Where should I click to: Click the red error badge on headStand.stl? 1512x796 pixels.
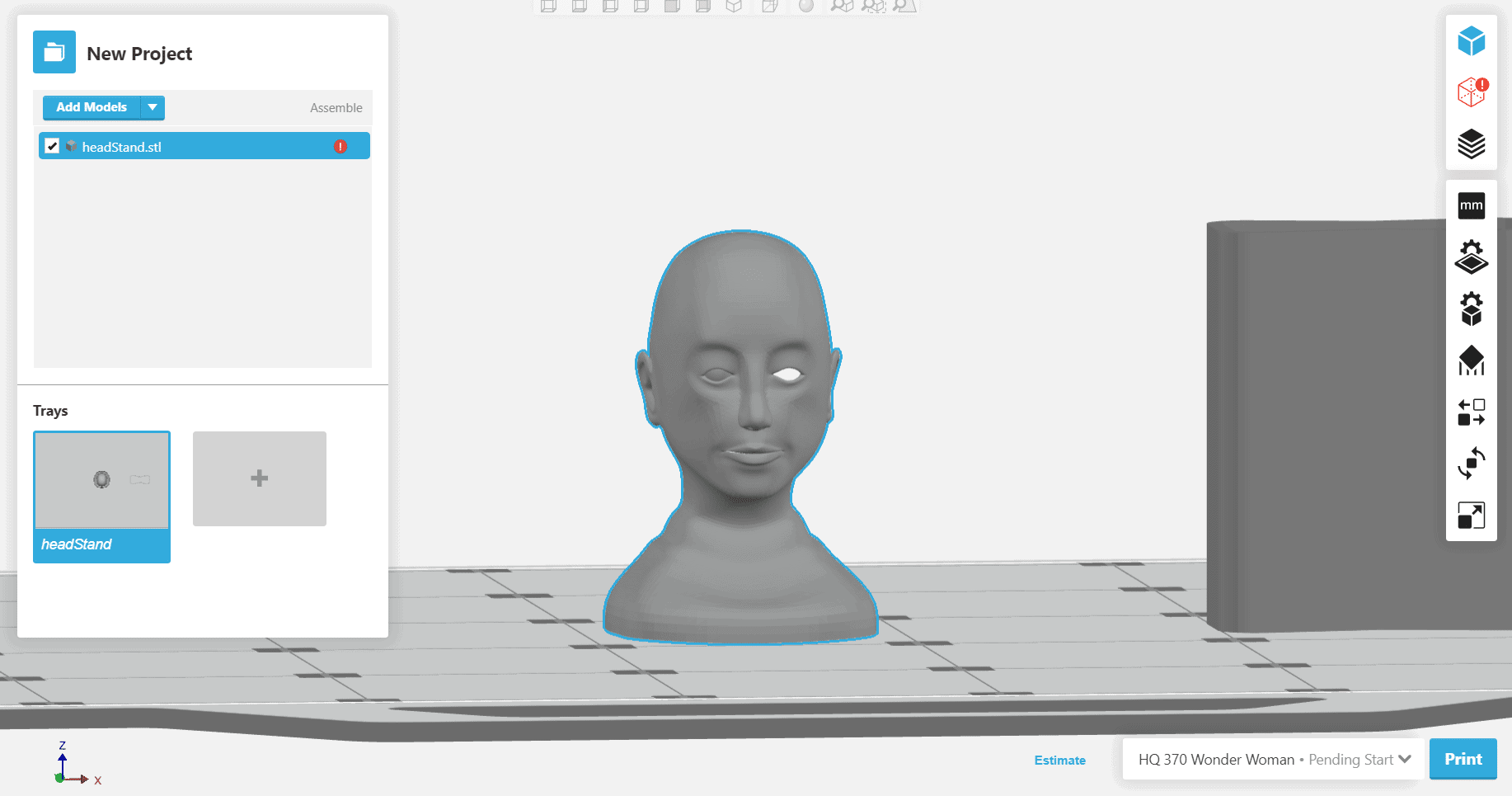tap(340, 146)
